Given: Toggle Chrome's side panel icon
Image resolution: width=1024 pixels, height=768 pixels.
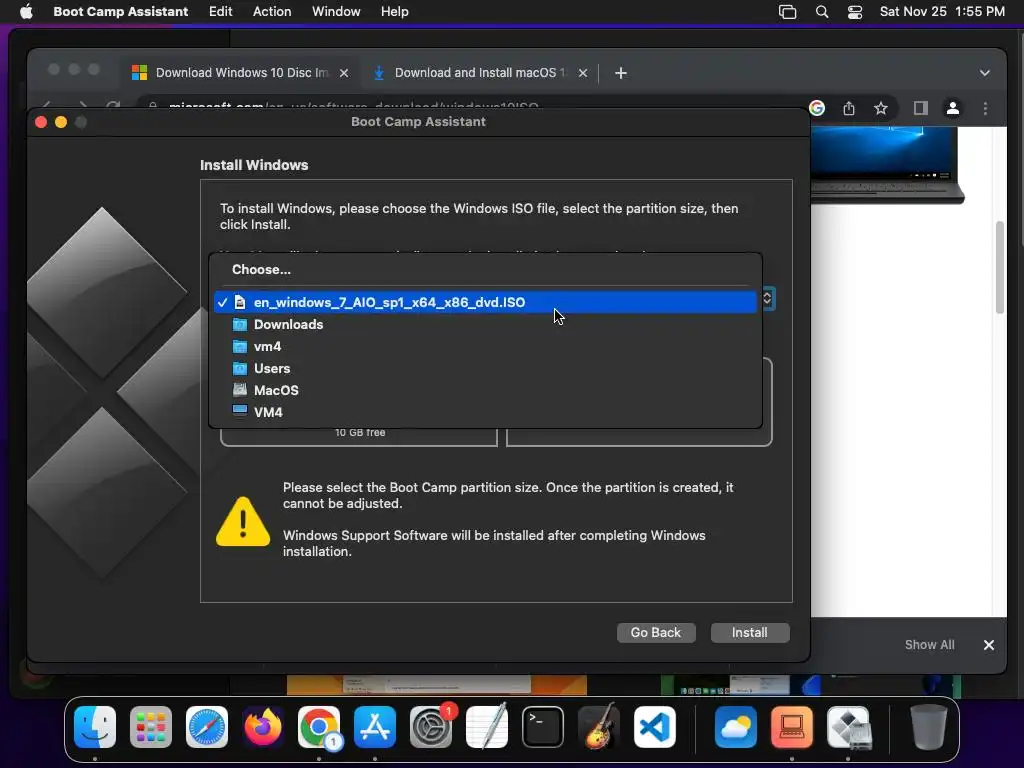Looking at the screenshot, I should pos(921,108).
